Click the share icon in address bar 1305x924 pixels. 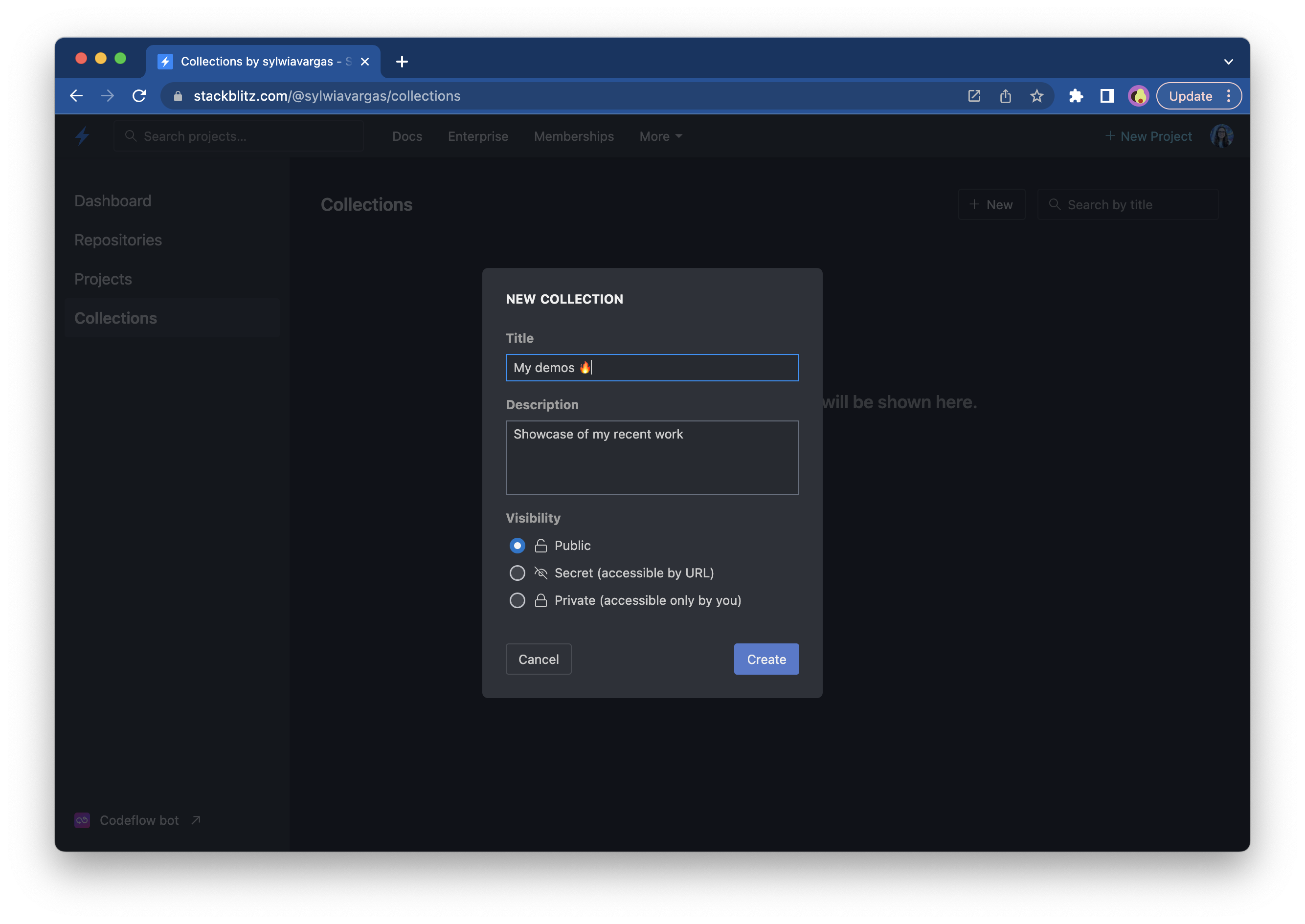(1005, 96)
